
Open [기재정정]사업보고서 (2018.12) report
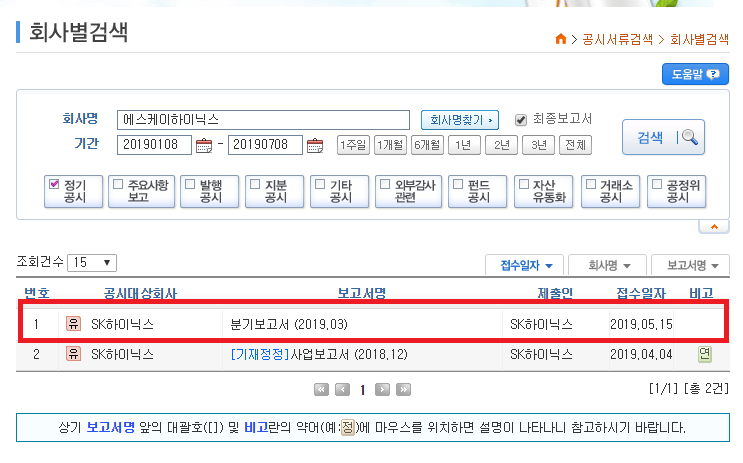pos(319,354)
